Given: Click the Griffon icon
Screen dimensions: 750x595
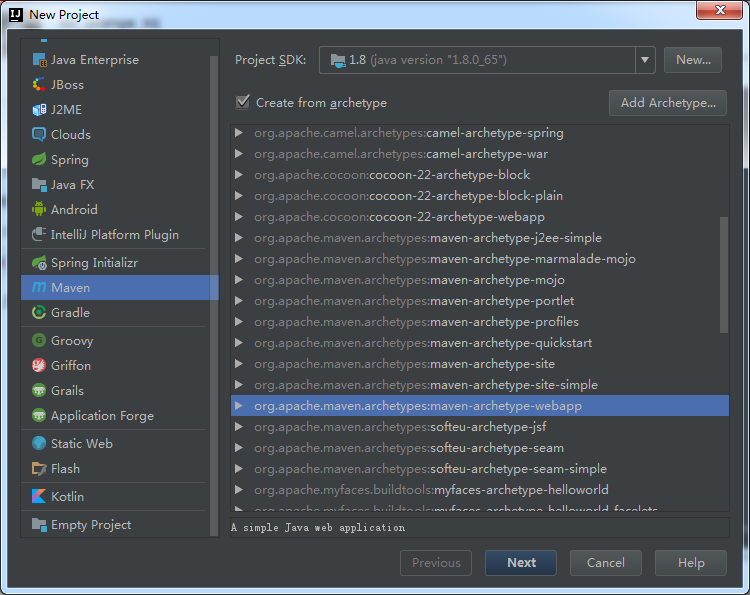Looking at the screenshot, I should click(x=39, y=365).
